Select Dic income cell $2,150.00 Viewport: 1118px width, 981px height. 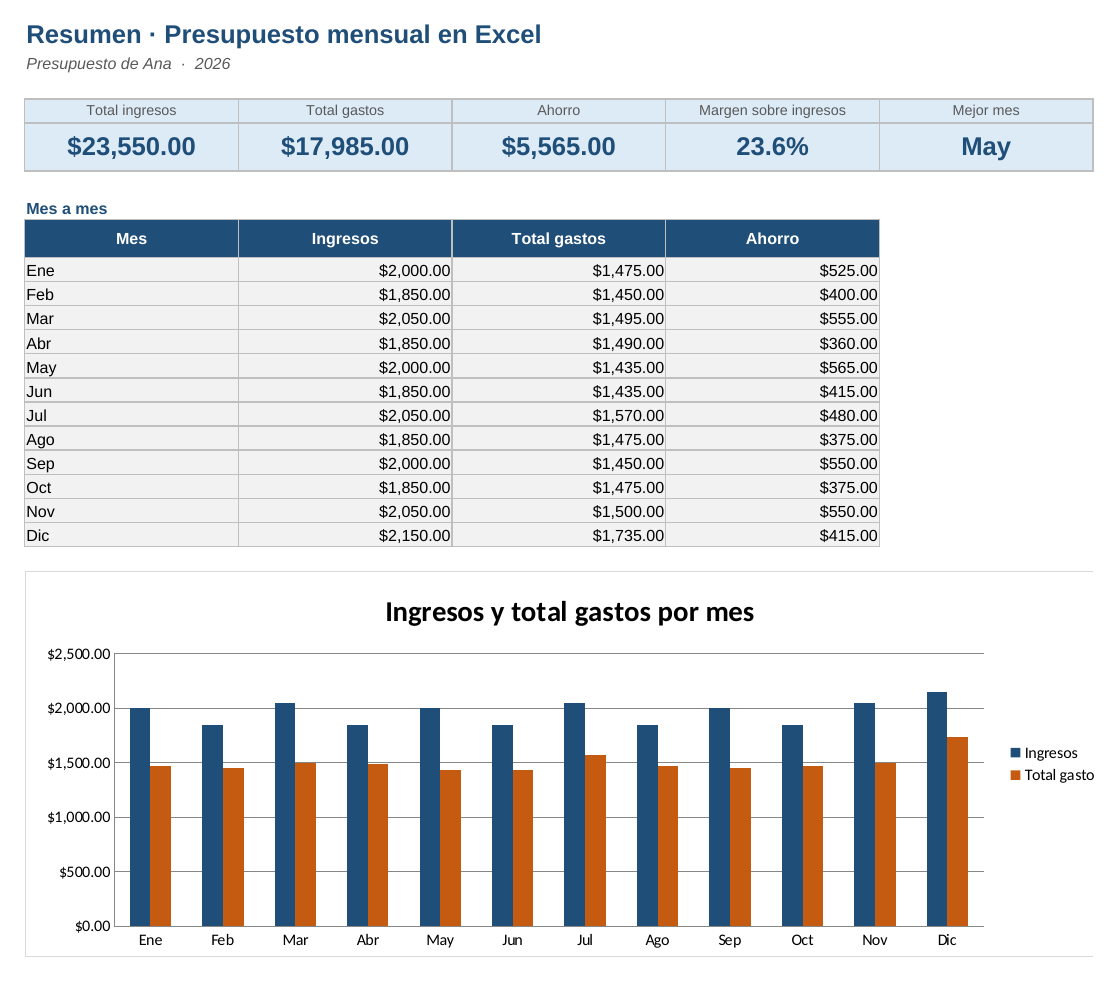coord(345,535)
